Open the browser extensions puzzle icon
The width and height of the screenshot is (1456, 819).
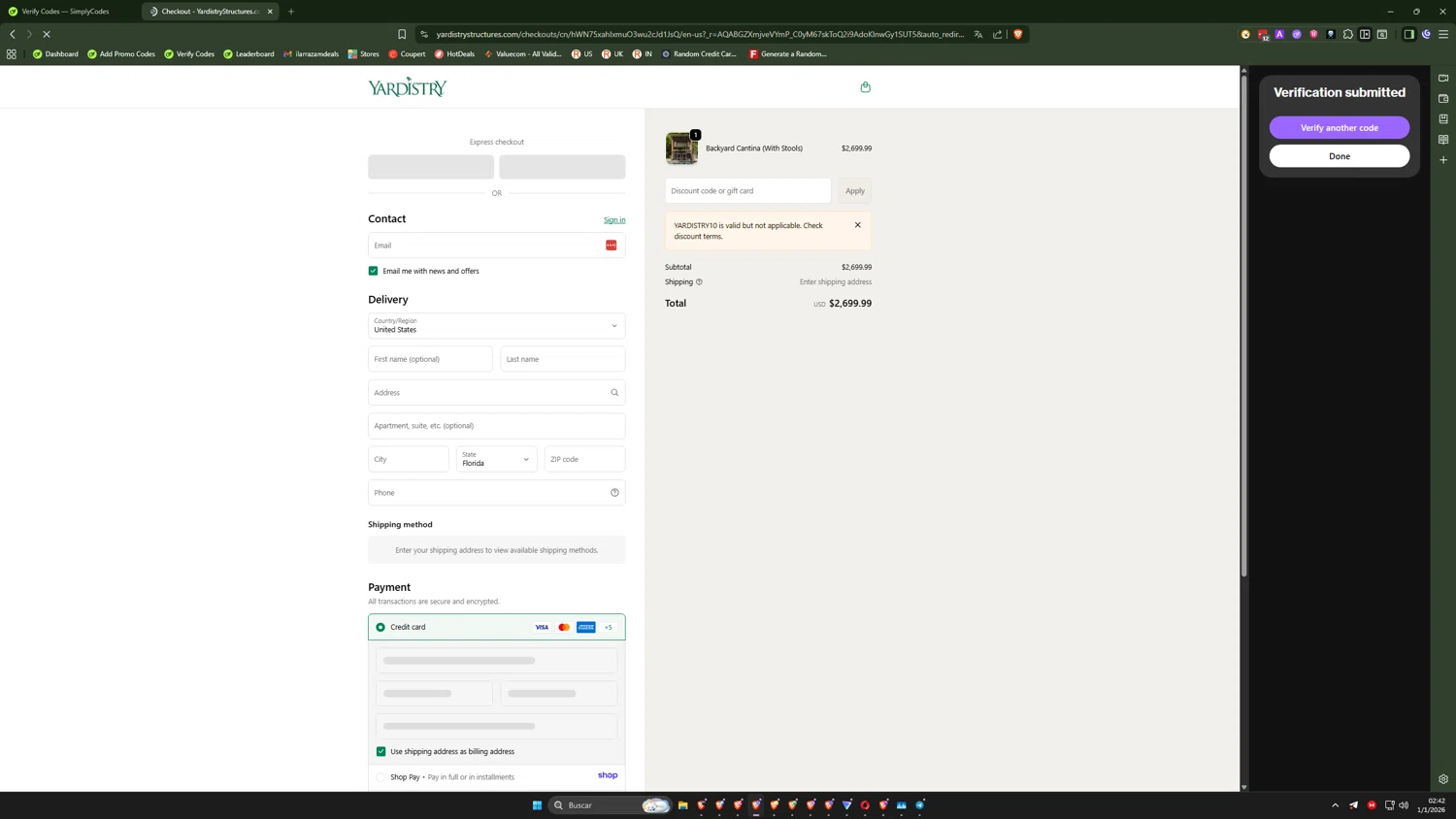[1348, 34]
